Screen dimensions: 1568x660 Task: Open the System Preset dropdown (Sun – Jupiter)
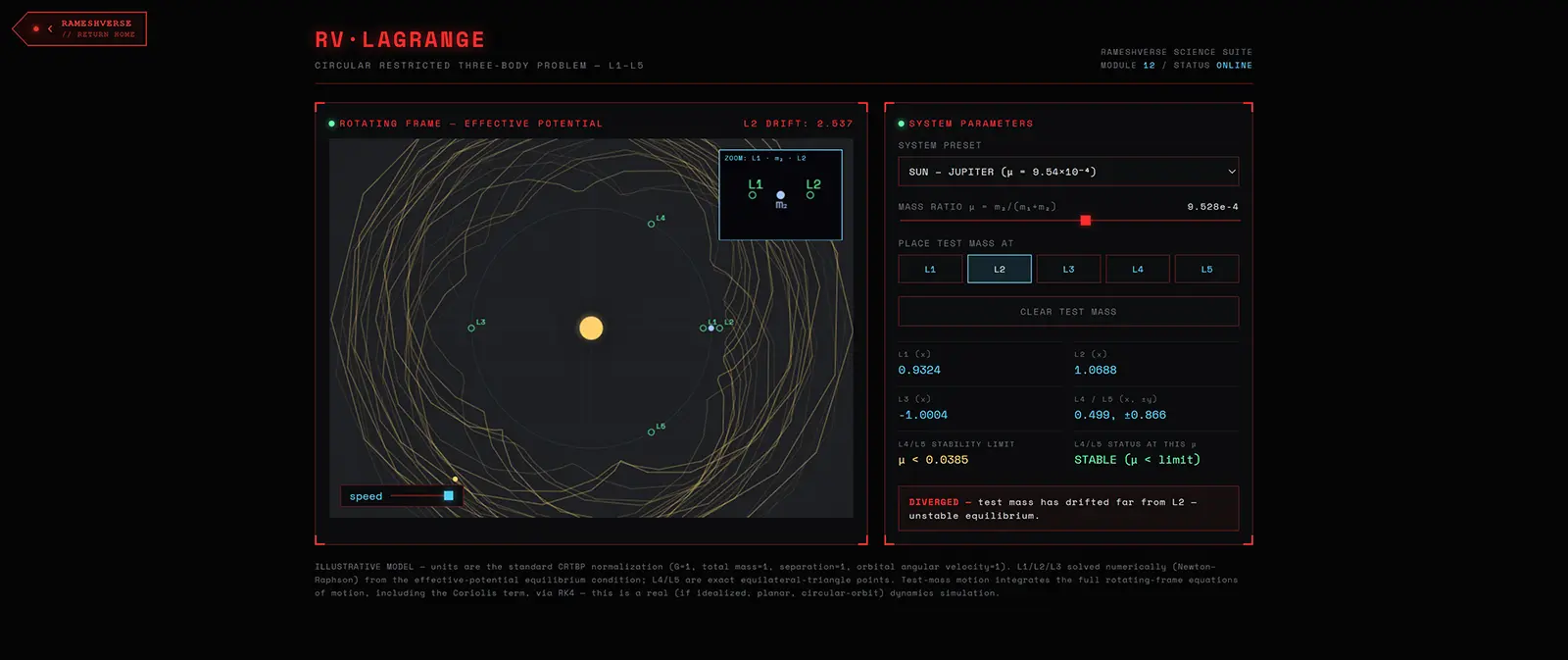[1068, 172]
